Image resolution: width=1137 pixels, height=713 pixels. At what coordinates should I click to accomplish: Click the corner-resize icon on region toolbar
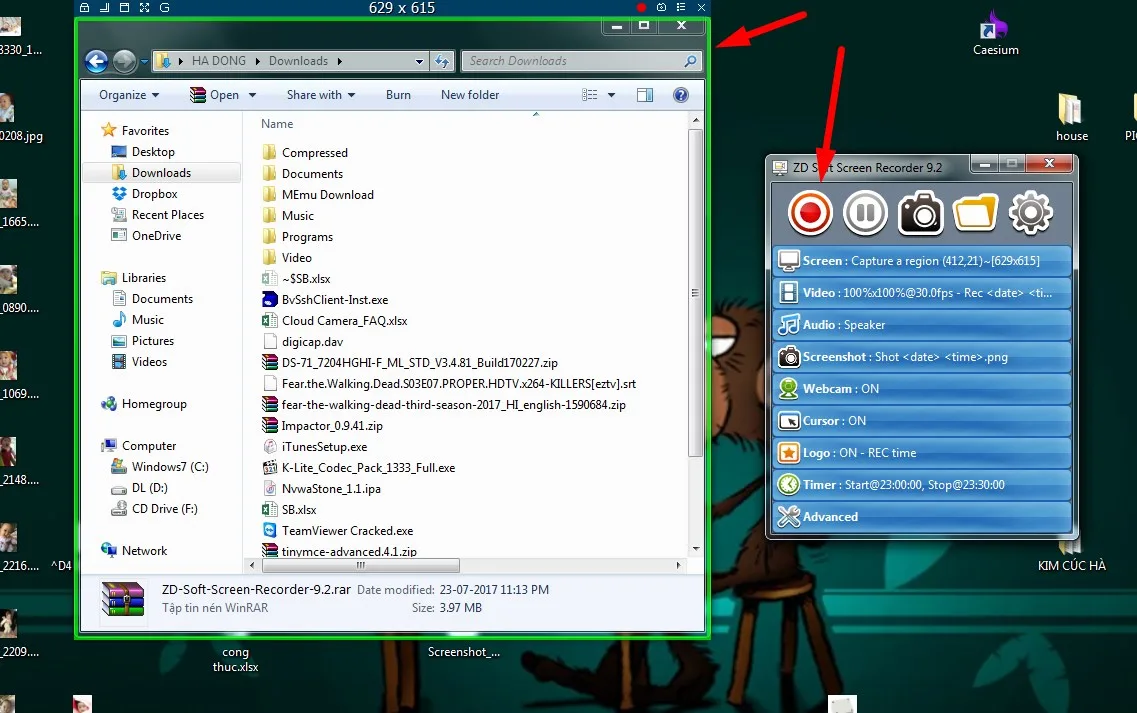pyautogui.click(x=104, y=7)
